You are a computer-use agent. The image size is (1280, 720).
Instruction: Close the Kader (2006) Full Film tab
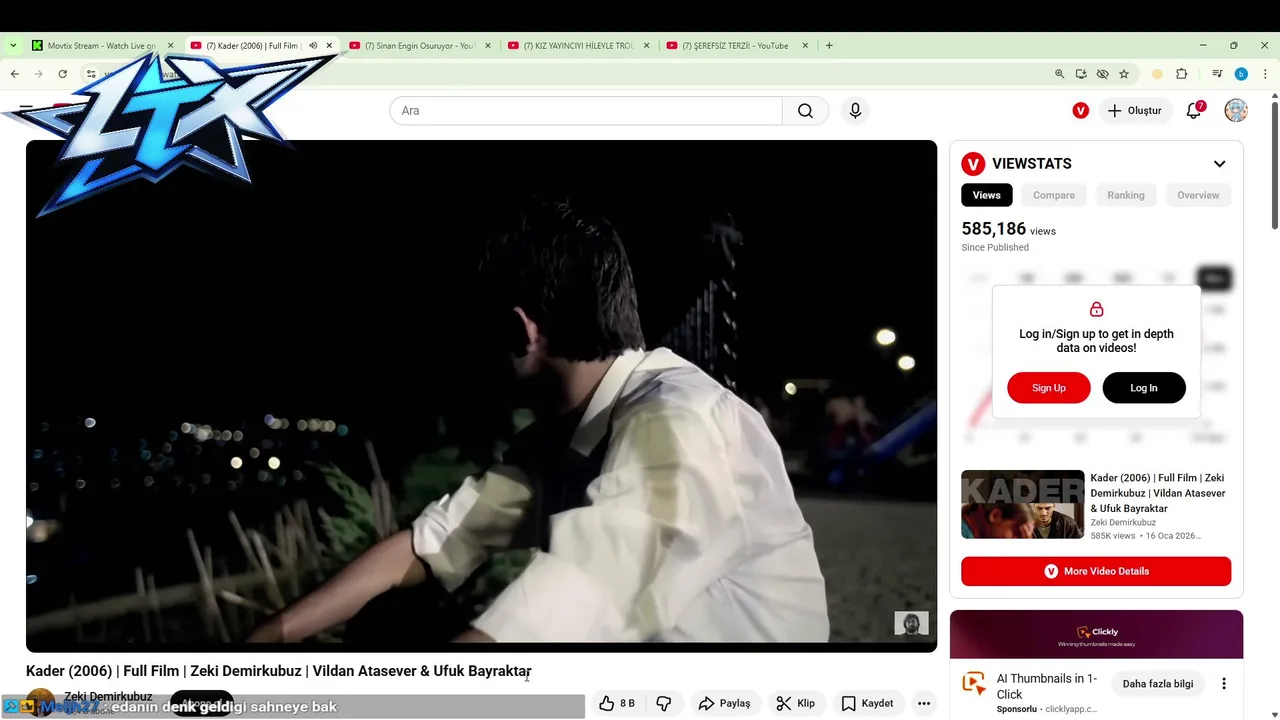pos(329,46)
